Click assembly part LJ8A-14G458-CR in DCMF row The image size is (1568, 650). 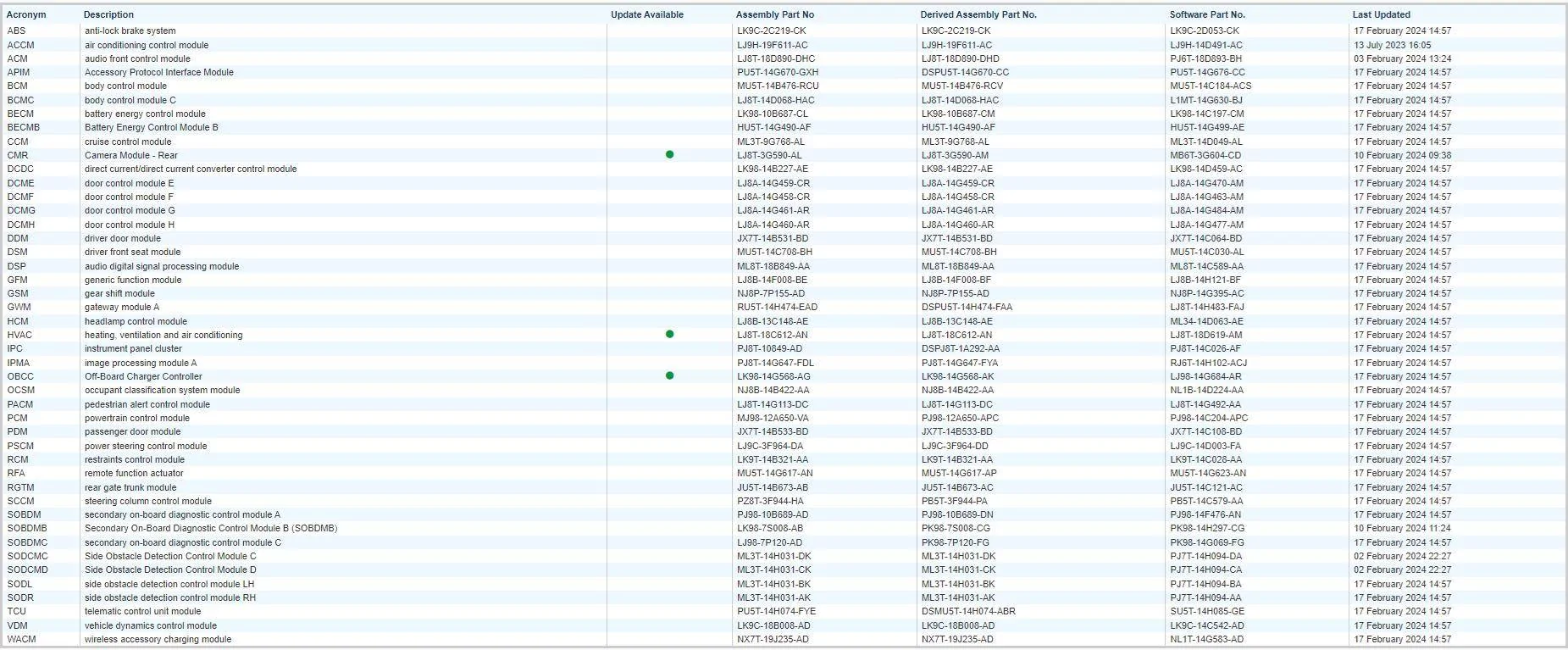pyautogui.click(x=773, y=197)
